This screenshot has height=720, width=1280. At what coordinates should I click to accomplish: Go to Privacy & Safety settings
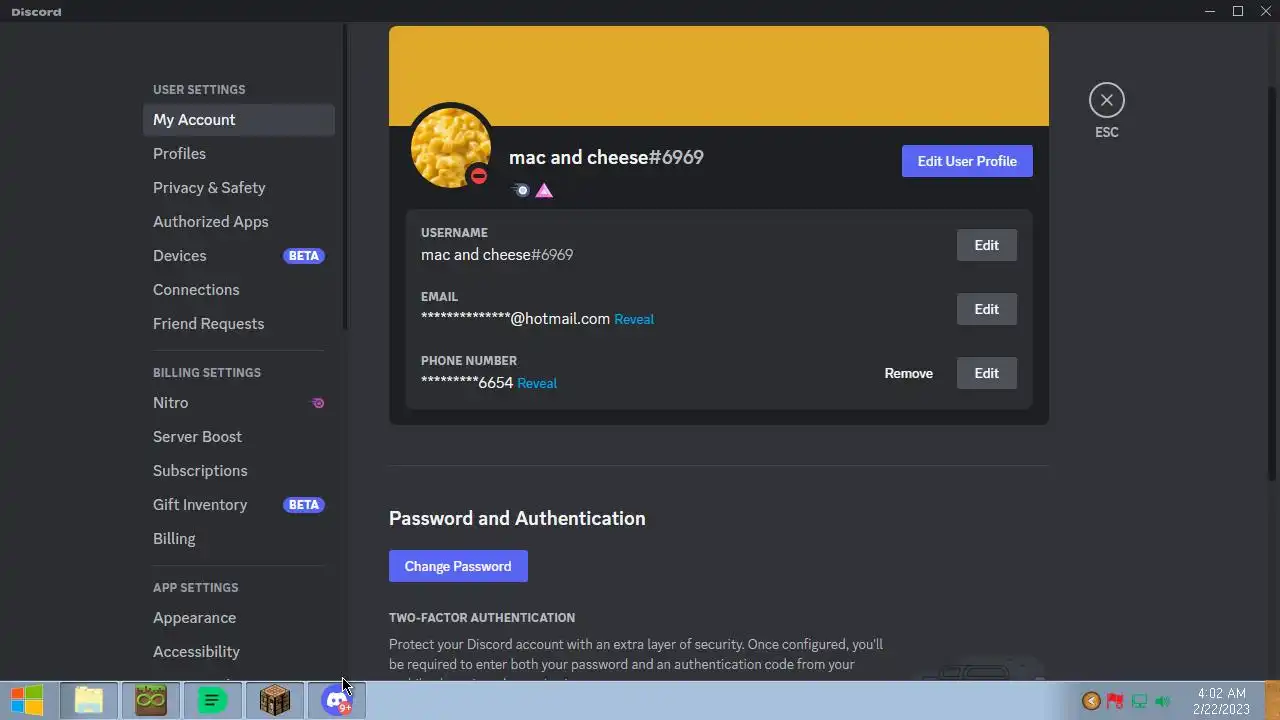click(239, 187)
